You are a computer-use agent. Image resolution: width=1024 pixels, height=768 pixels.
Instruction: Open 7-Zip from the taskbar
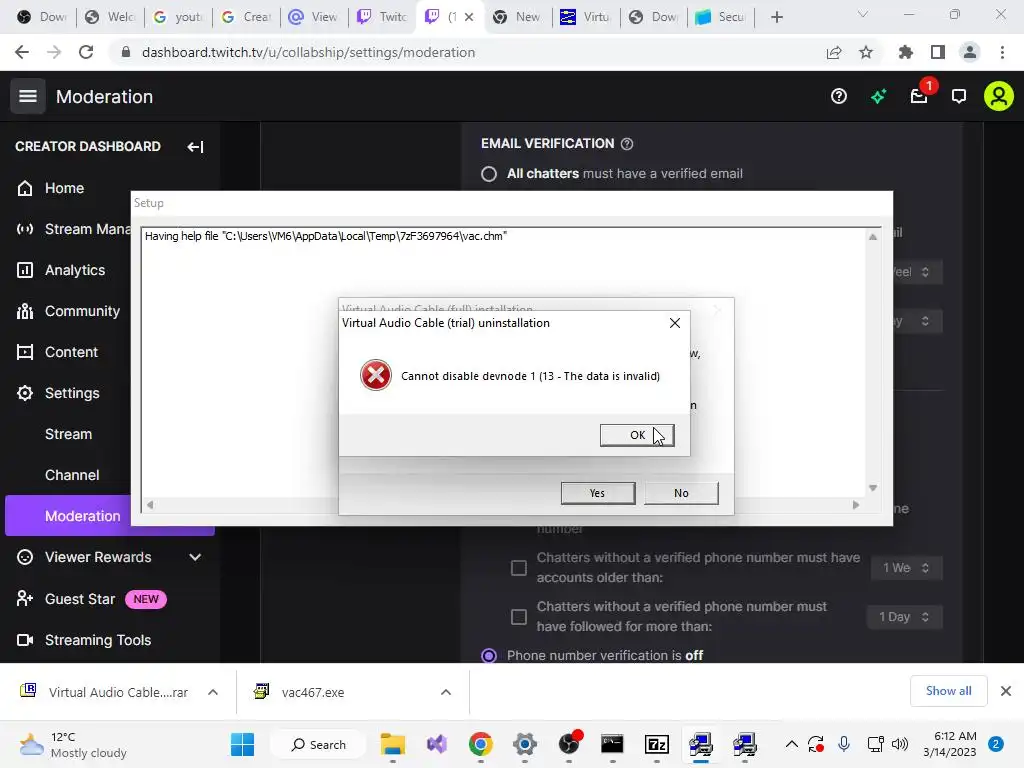(656, 744)
